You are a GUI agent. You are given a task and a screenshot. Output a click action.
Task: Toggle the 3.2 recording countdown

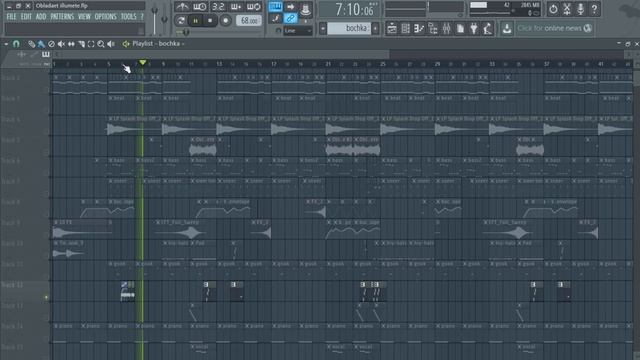[218, 7]
